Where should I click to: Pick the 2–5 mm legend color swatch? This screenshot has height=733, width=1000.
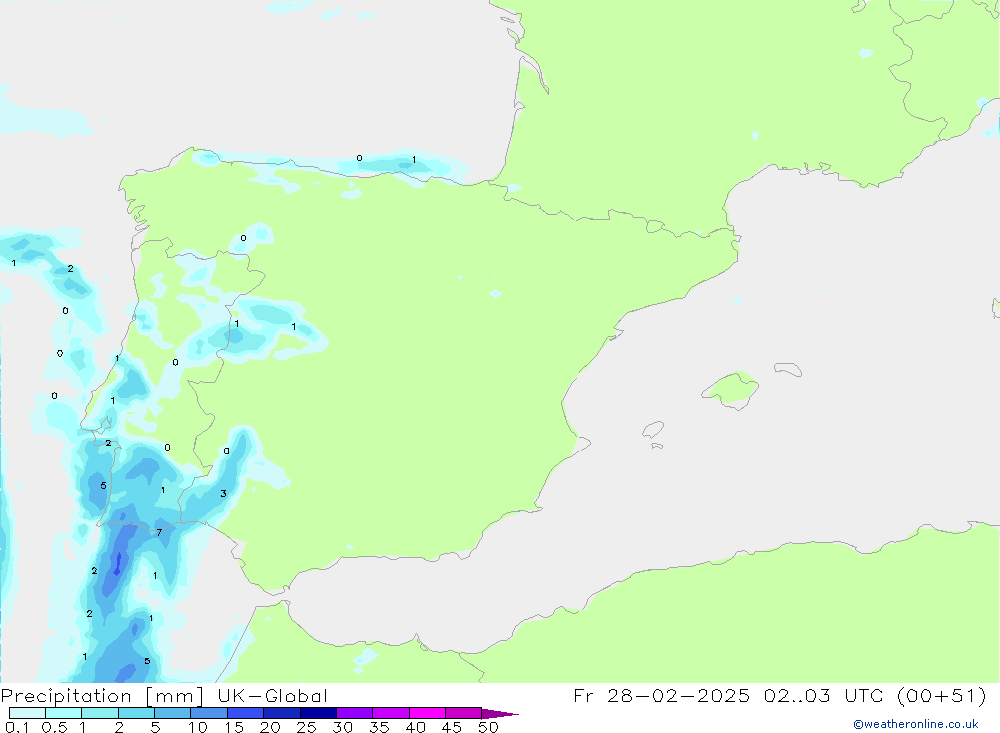tap(136, 713)
